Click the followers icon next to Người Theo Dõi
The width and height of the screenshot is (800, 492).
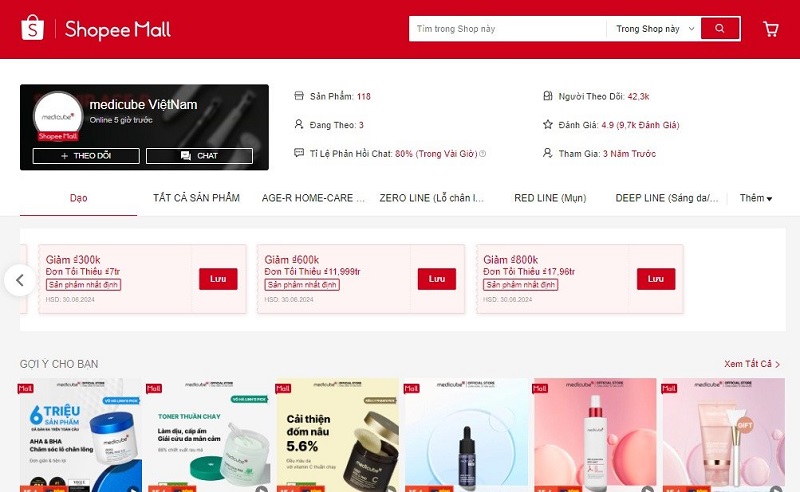point(547,96)
